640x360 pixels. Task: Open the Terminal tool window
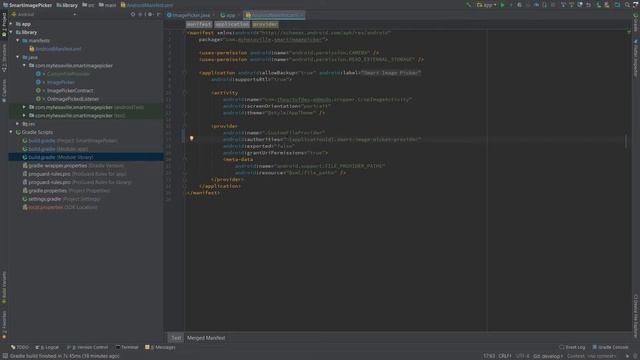(x=127, y=347)
